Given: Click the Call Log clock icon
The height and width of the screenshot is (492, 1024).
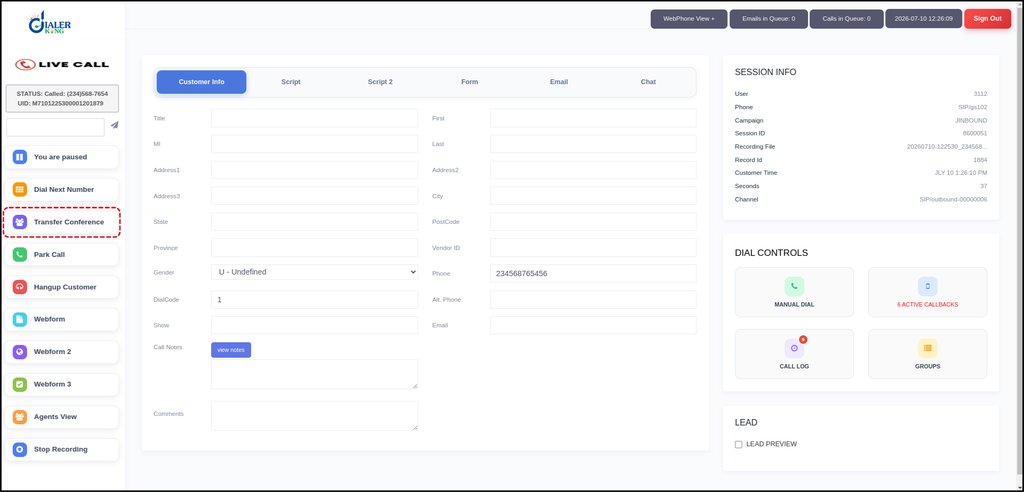Looking at the screenshot, I should (794, 348).
